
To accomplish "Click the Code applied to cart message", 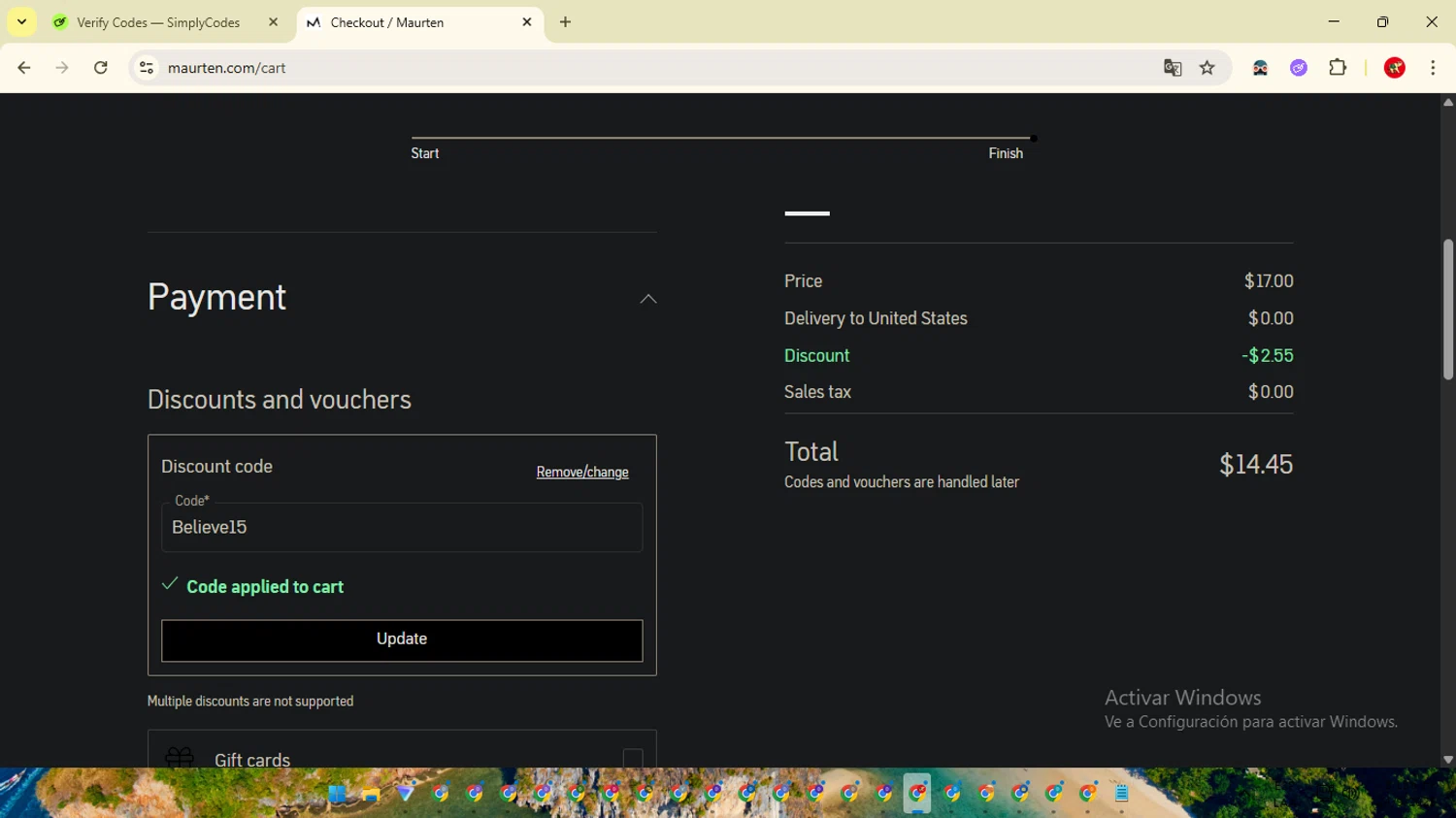I will tap(265, 587).
